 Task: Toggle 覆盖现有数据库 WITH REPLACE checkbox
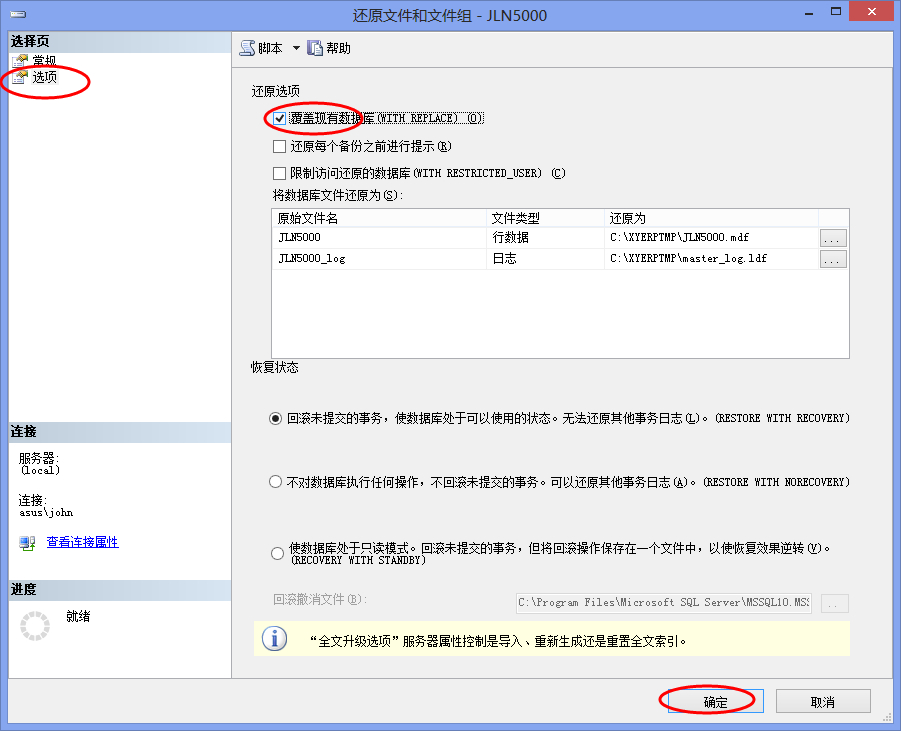pyautogui.click(x=280, y=118)
